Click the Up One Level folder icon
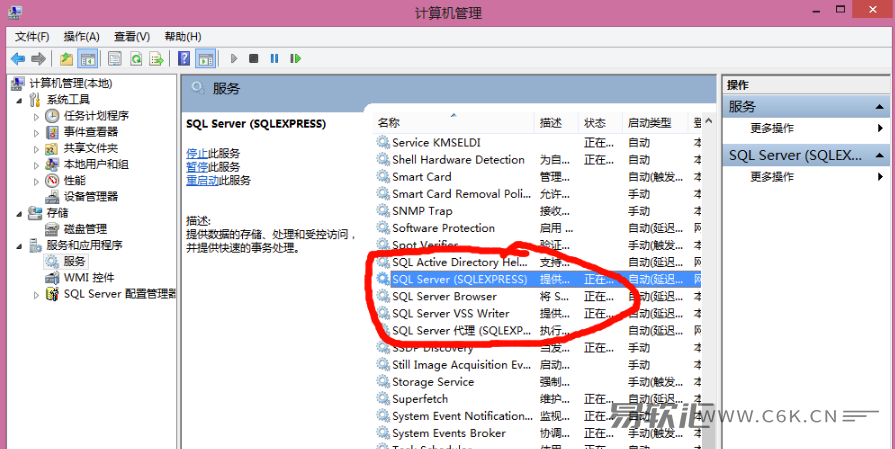 click(67, 58)
